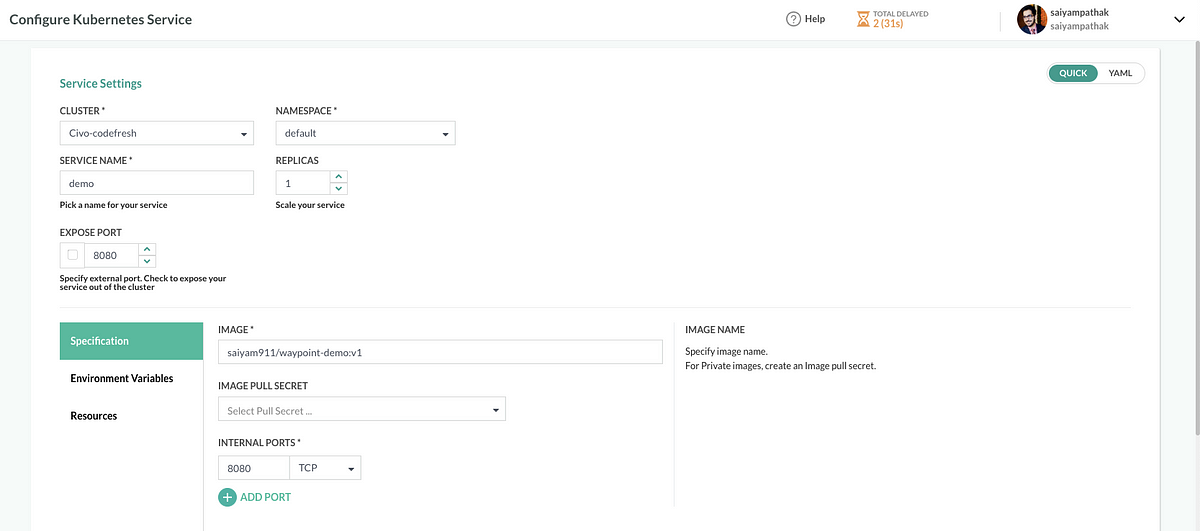Change the TCP protocol dropdown
The image size is (1200, 531).
325,468
